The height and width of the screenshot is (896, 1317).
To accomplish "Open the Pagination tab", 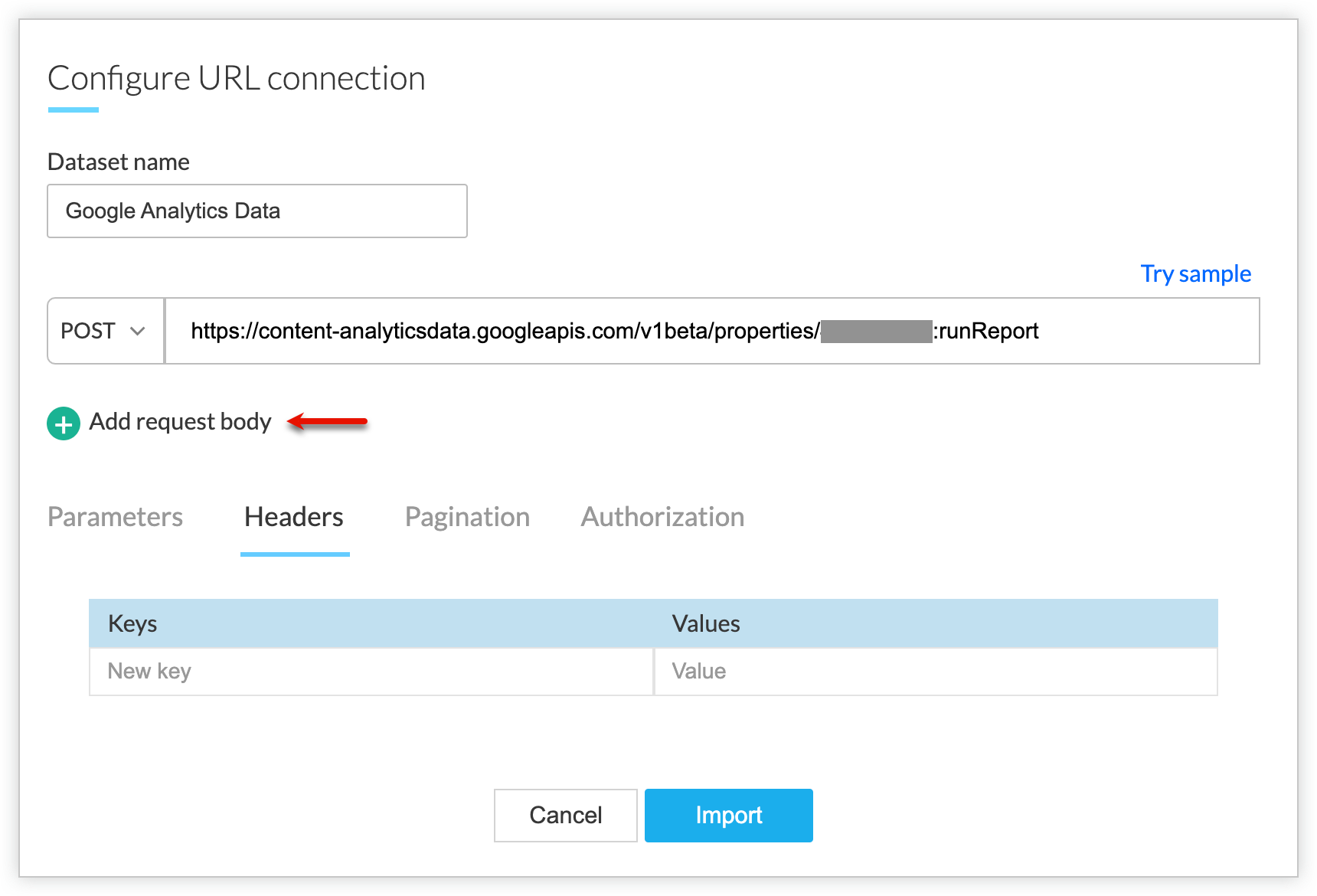I will click(x=467, y=517).
